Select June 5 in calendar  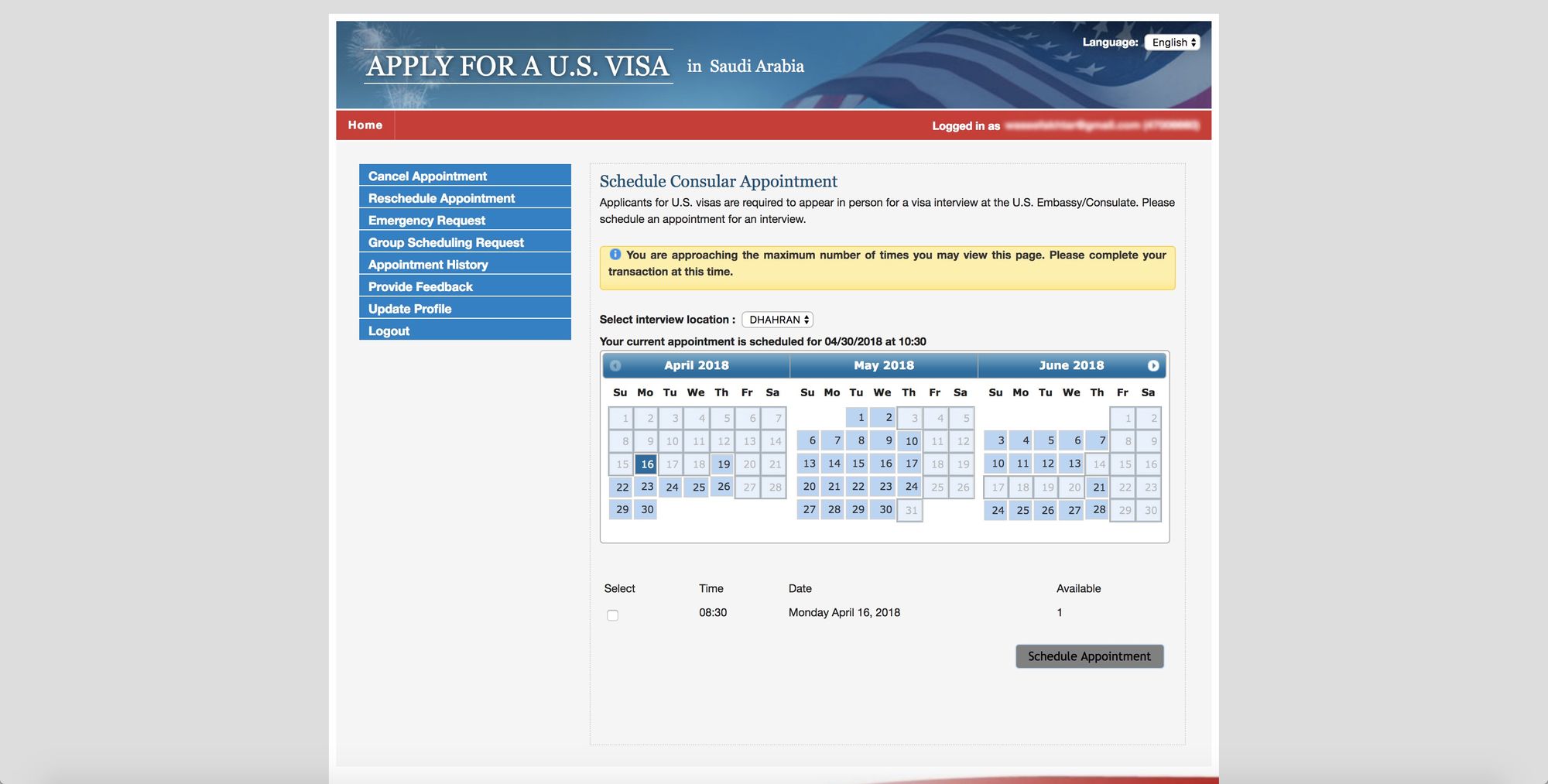[1046, 440]
